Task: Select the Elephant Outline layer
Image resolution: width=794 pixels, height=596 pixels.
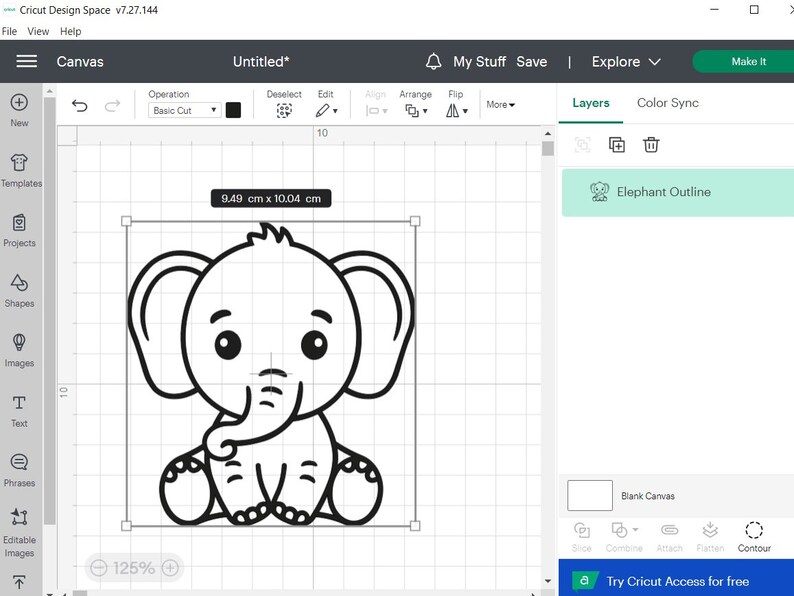Action: (678, 192)
